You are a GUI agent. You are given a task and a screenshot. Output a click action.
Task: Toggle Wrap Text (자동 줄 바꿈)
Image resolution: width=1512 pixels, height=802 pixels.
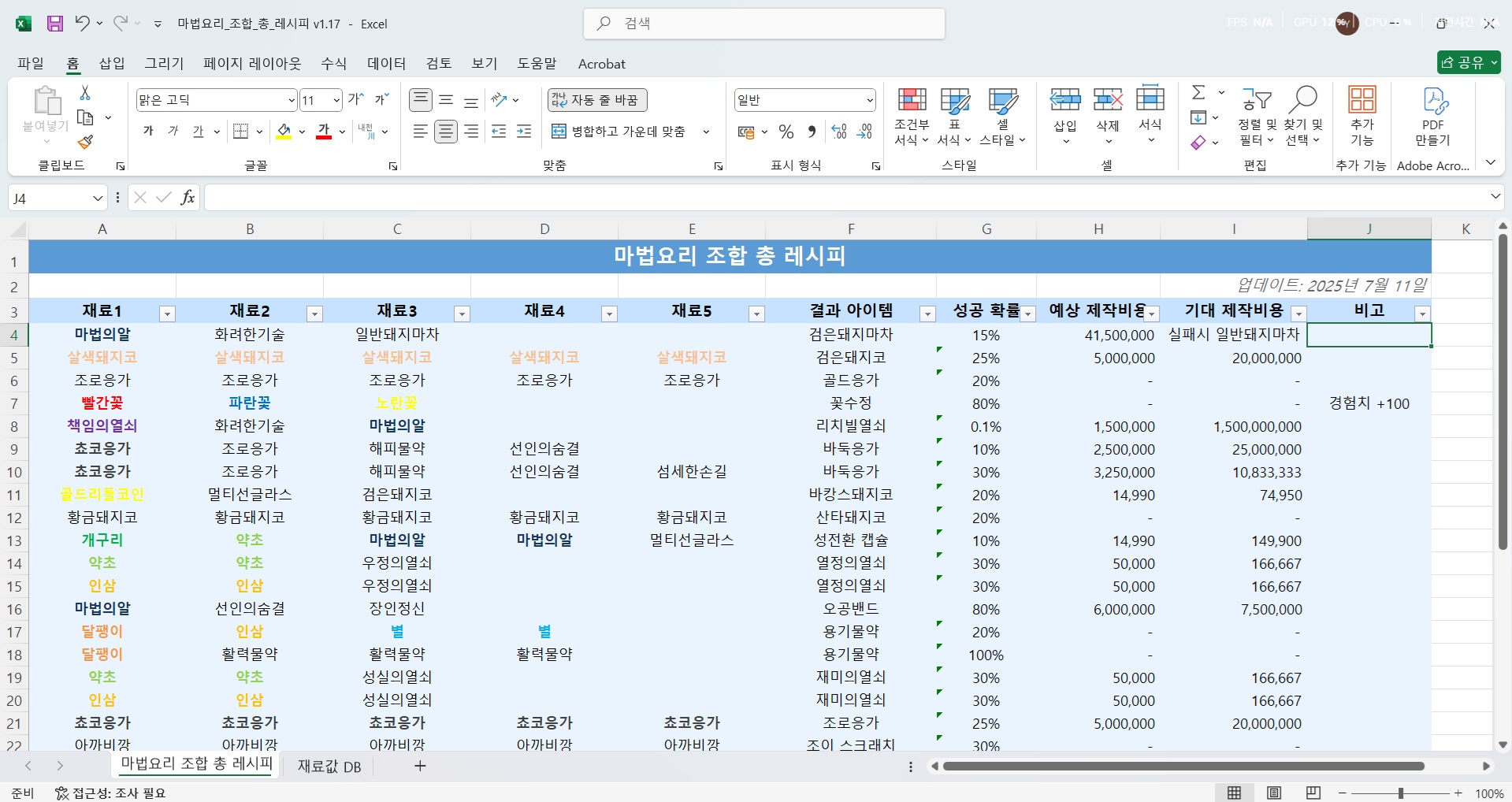(x=596, y=100)
